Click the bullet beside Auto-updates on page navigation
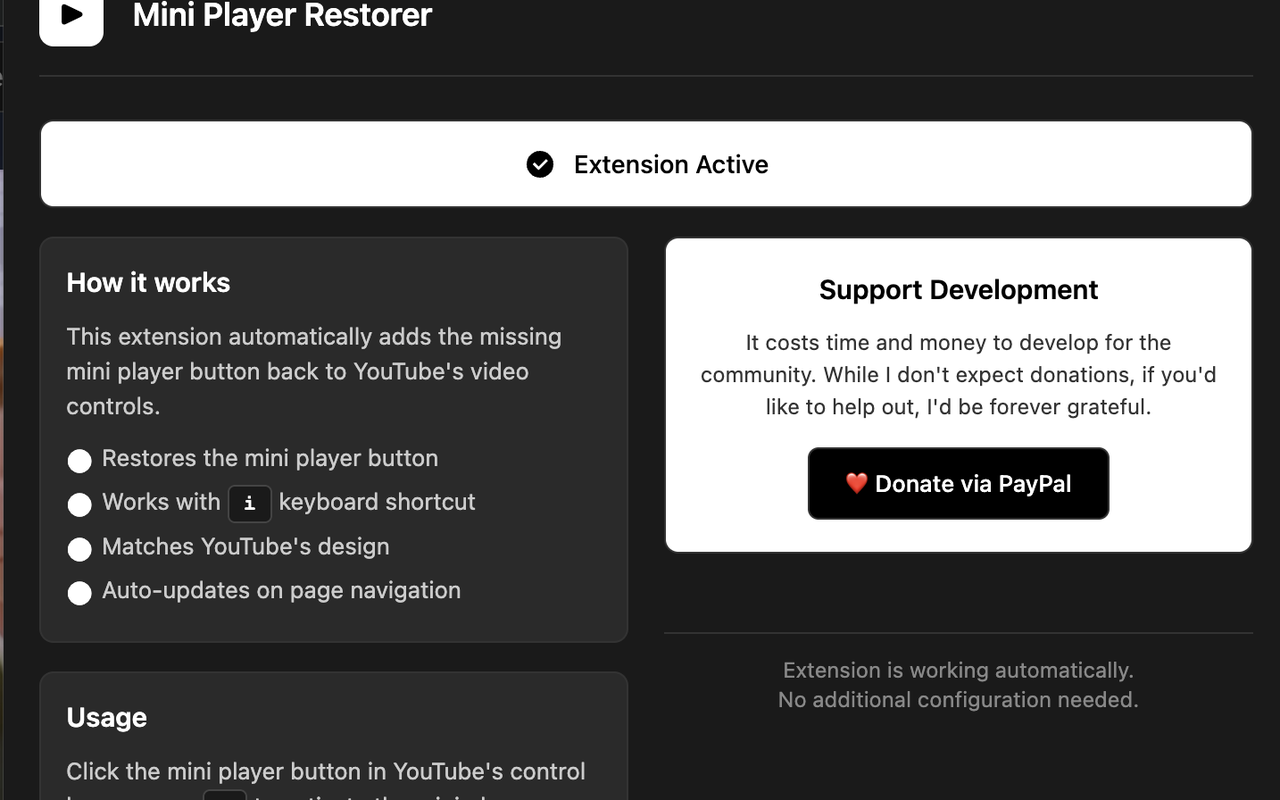 tap(79, 592)
